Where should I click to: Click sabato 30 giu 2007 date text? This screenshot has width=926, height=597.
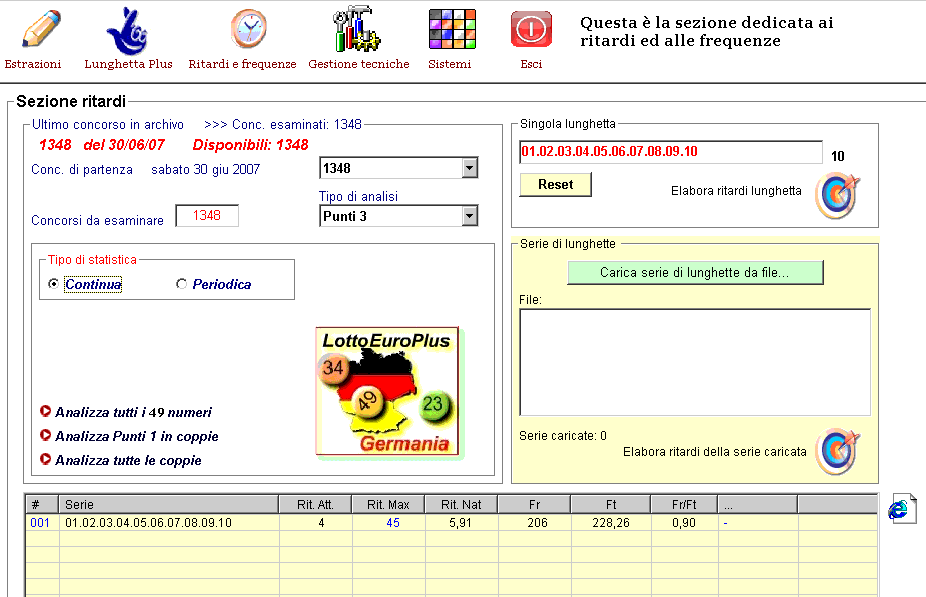(x=206, y=169)
